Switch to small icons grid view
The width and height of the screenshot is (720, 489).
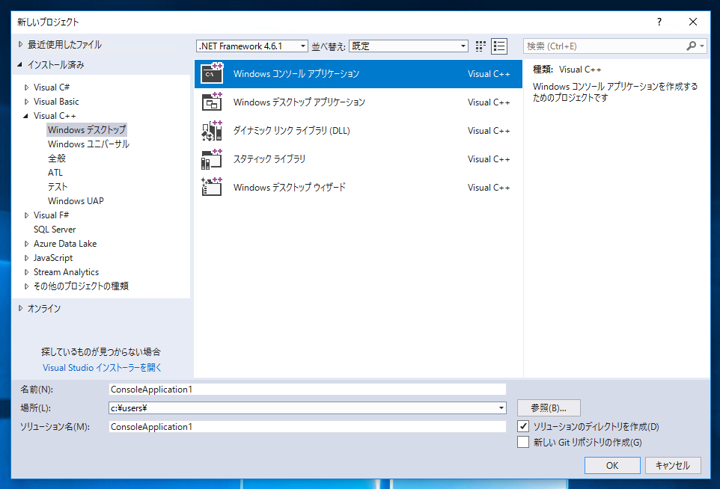coord(480,46)
